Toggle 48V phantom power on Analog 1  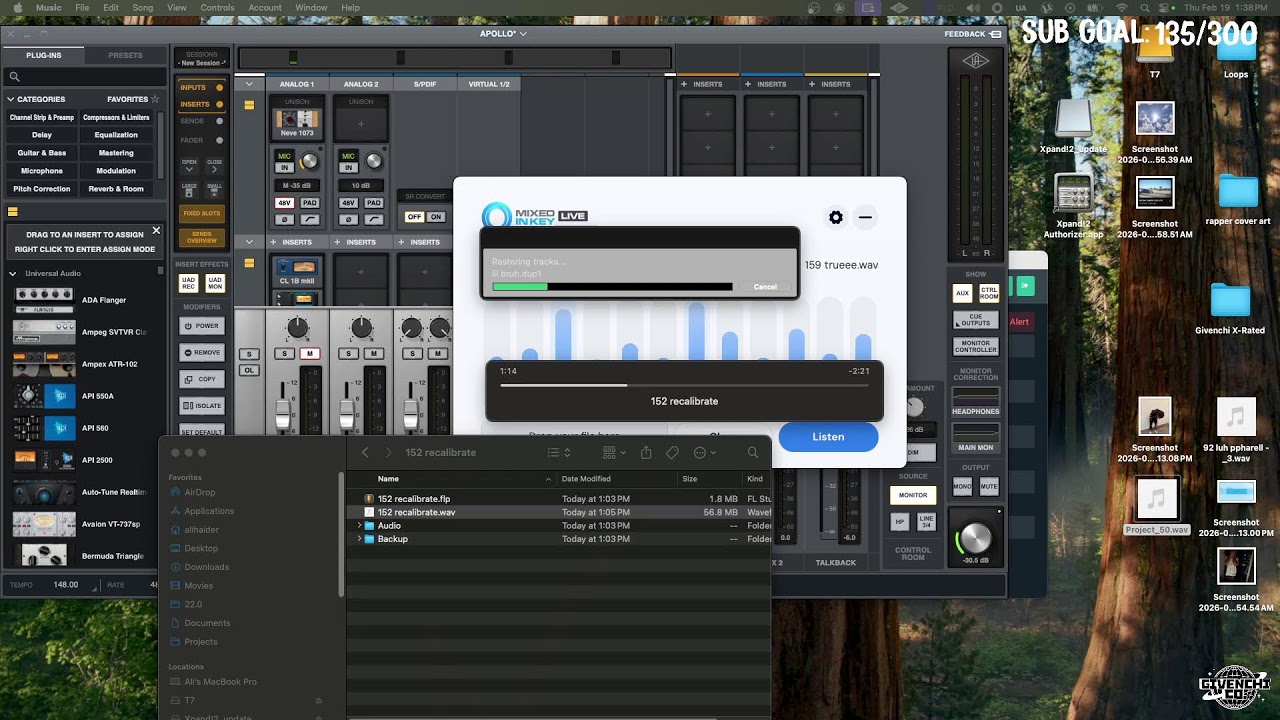tap(284, 203)
